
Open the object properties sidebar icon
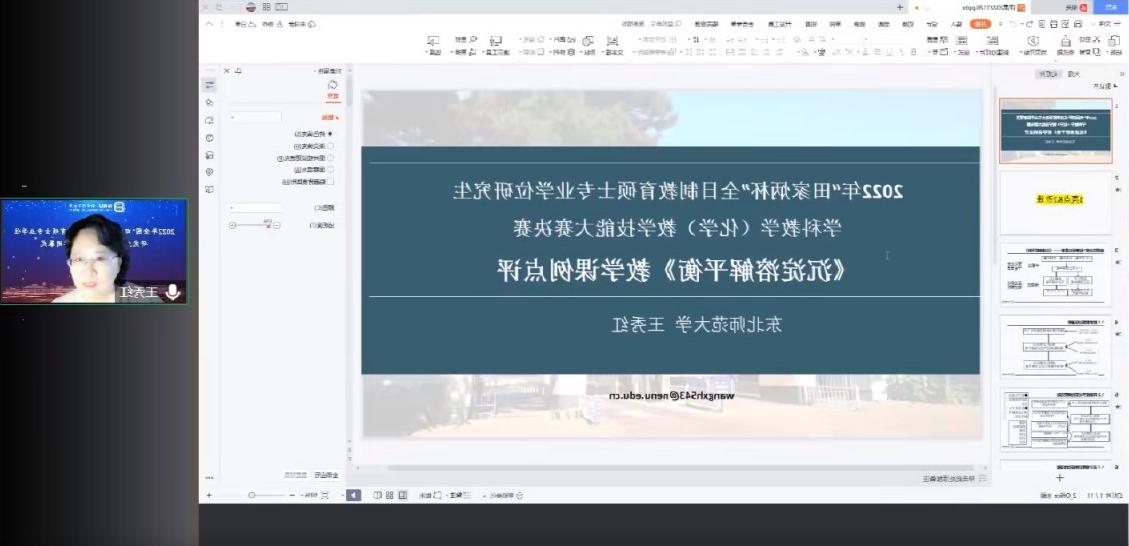[x=210, y=84]
